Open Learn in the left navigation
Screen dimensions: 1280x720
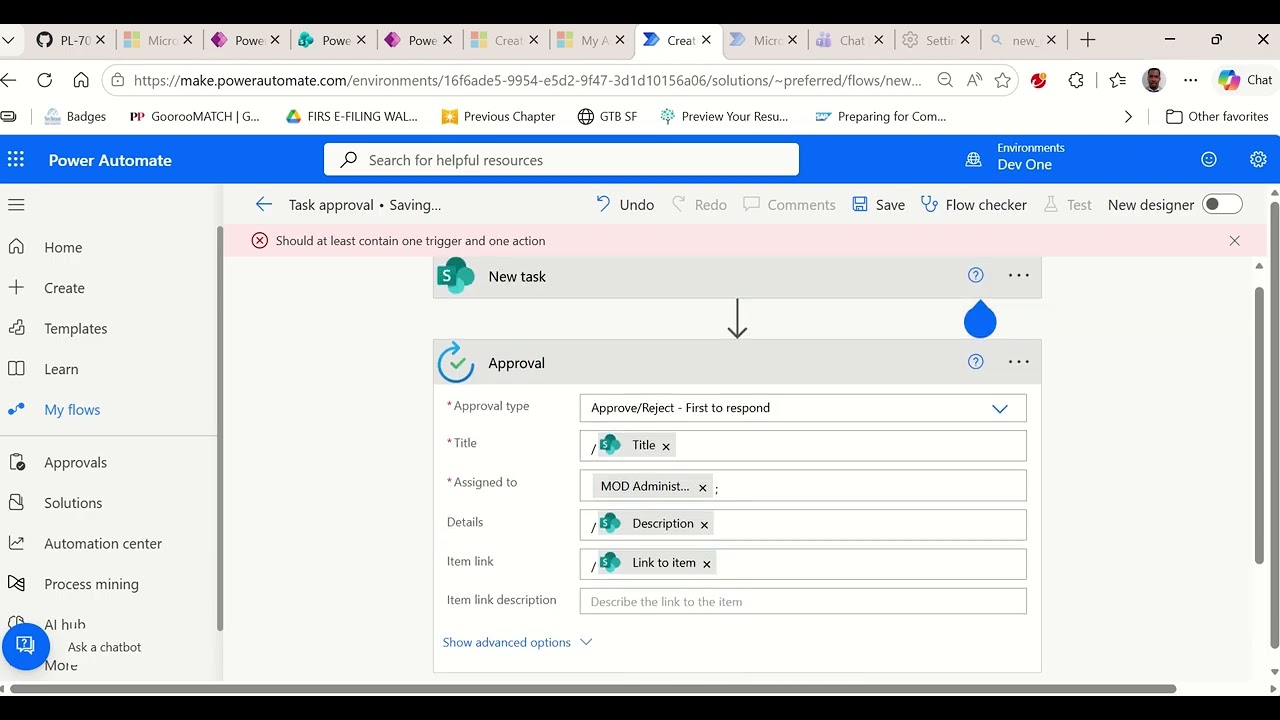click(x=61, y=369)
